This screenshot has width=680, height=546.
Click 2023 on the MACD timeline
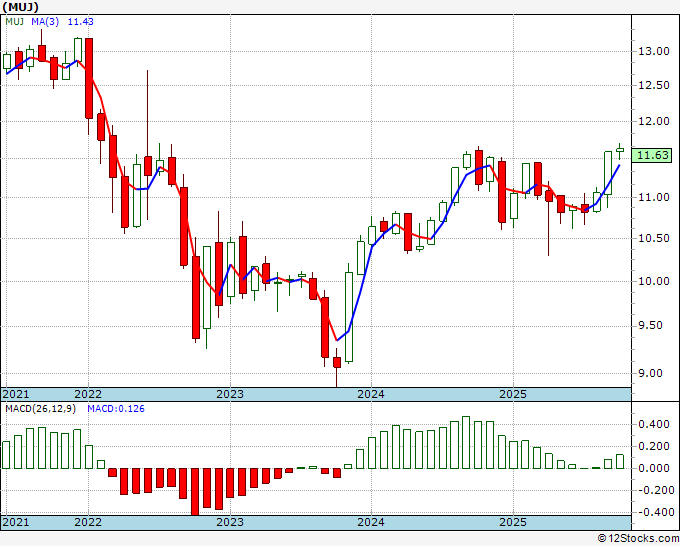pyautogui.click(x=230, y=522)
